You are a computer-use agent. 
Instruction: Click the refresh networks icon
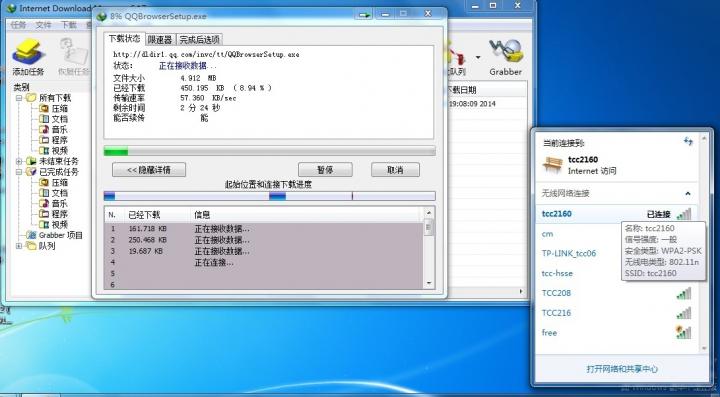point(688,142)
